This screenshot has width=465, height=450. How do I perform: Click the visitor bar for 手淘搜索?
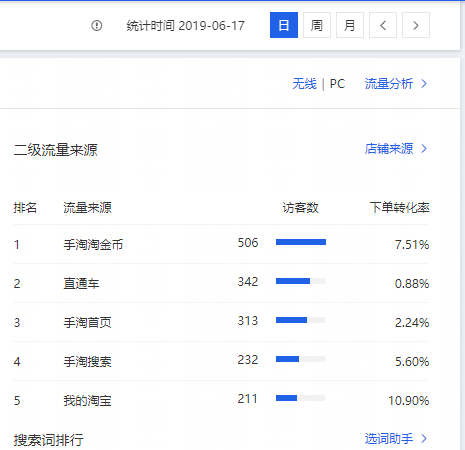click(x=301, y=359)
